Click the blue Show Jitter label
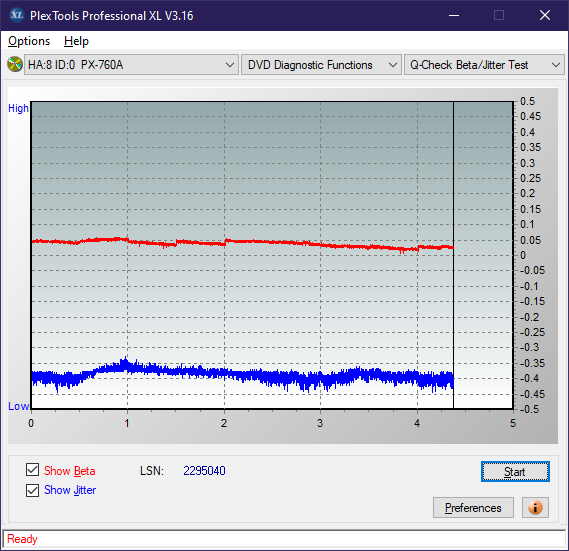This screenshot has width=569, height=551. pyautogui.click(x=70, y=490)
